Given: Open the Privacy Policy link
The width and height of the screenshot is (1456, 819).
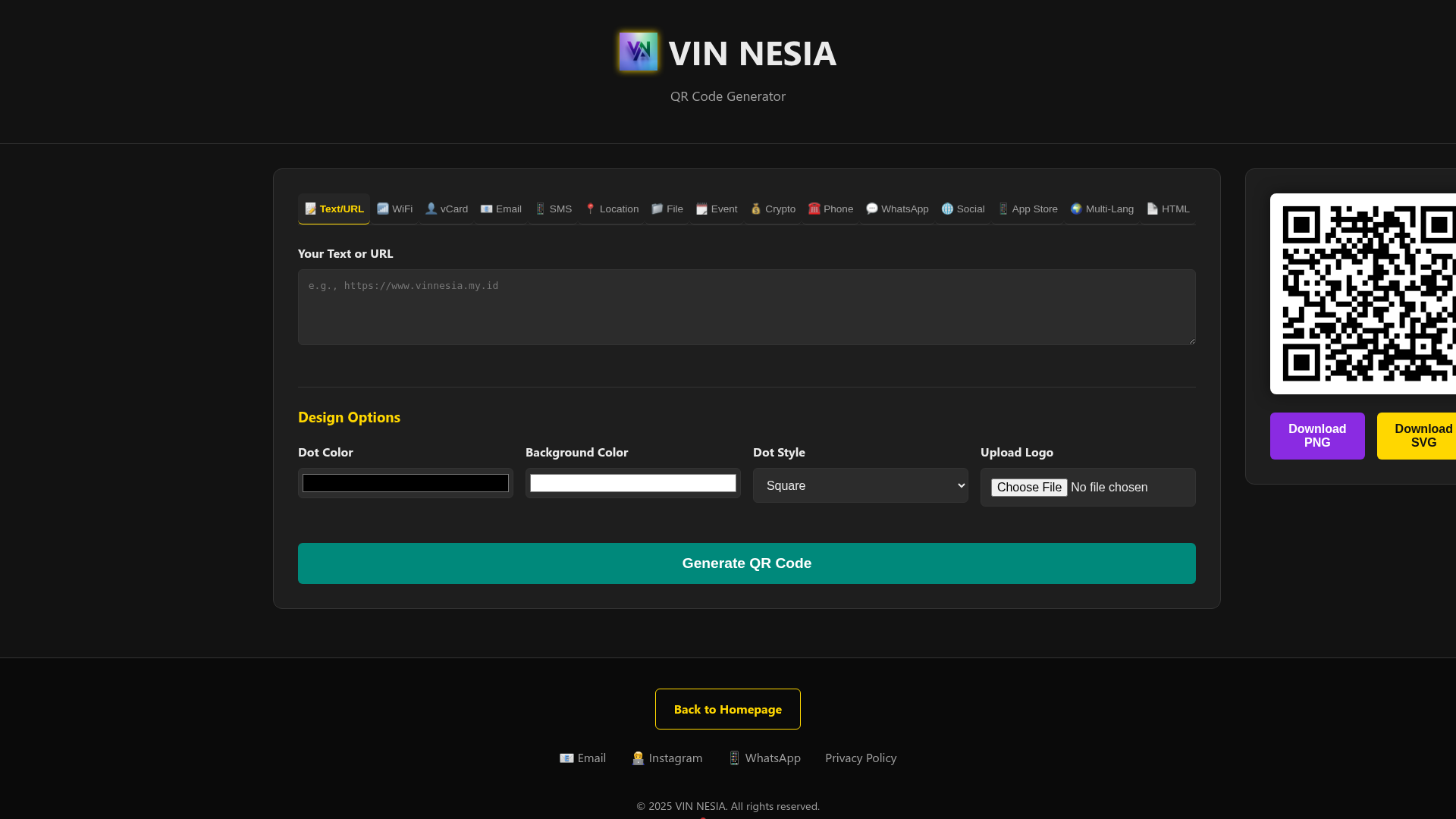Looking at the screenshot, I should (x=860, y=758).
